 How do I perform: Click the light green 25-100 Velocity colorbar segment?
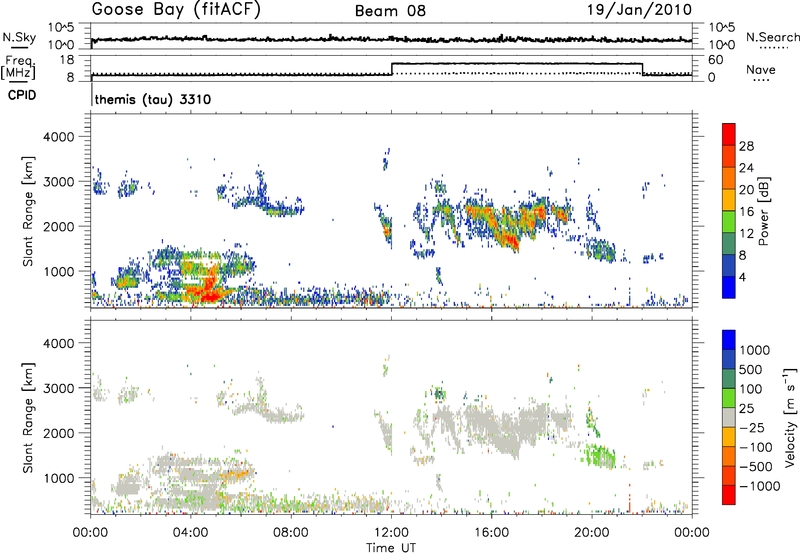click(x=729, y=398)
